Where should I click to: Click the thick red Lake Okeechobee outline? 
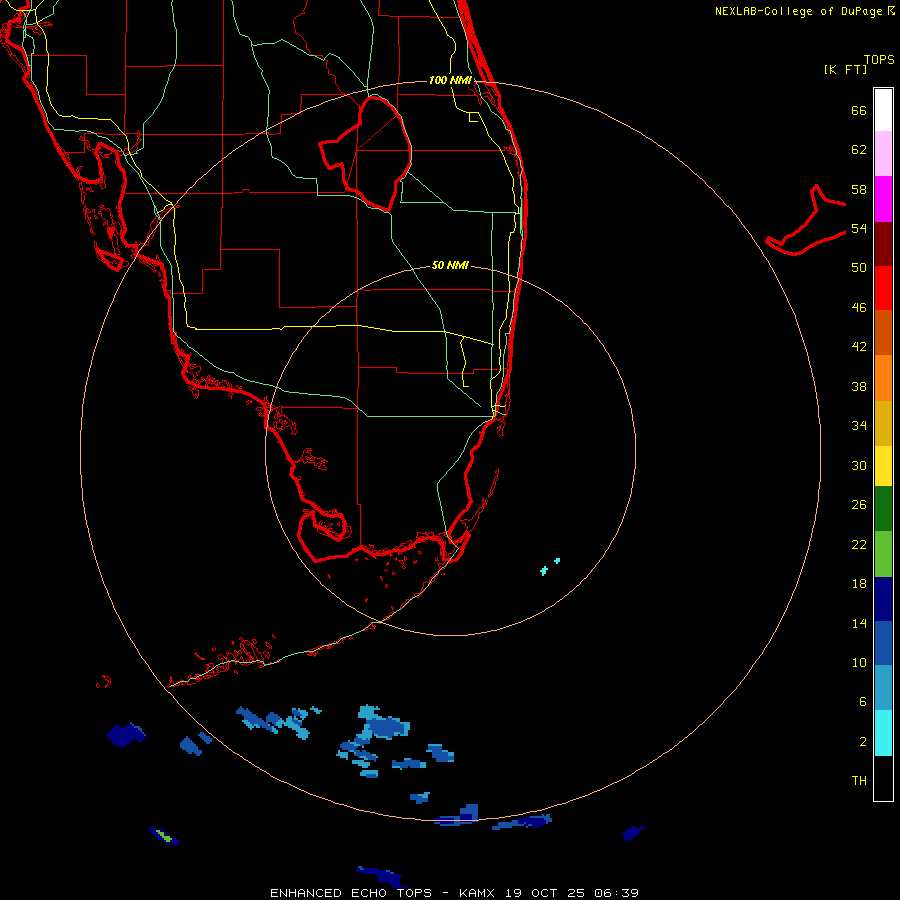click(x=366, y=153)
